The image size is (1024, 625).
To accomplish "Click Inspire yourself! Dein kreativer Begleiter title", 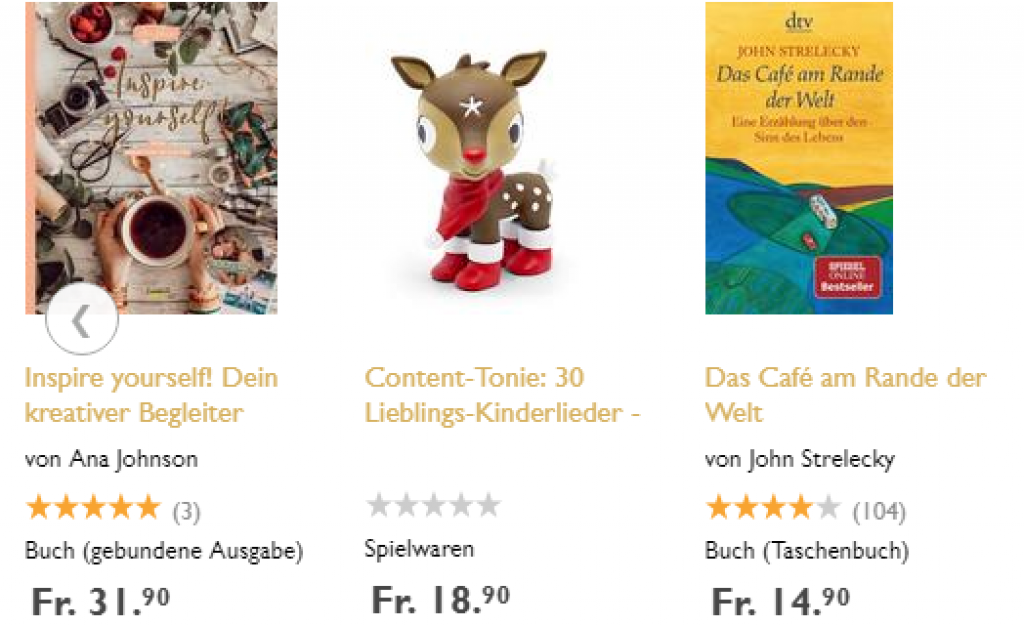I will click(x=152, y=395).
